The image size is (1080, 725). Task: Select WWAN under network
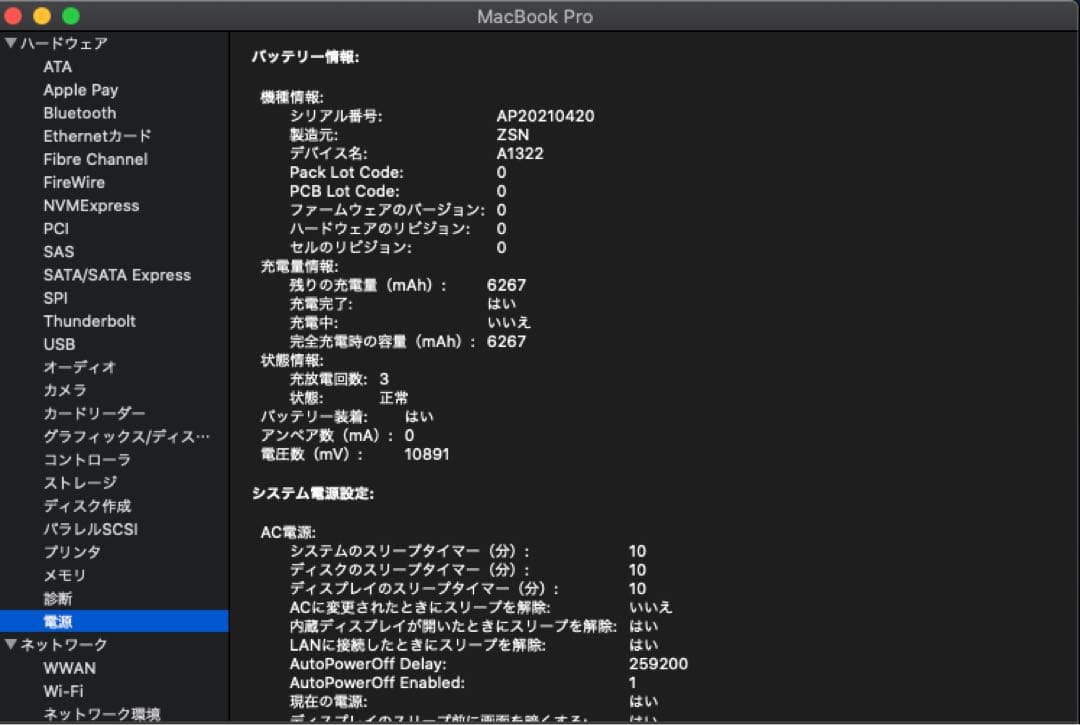point(70,668)
